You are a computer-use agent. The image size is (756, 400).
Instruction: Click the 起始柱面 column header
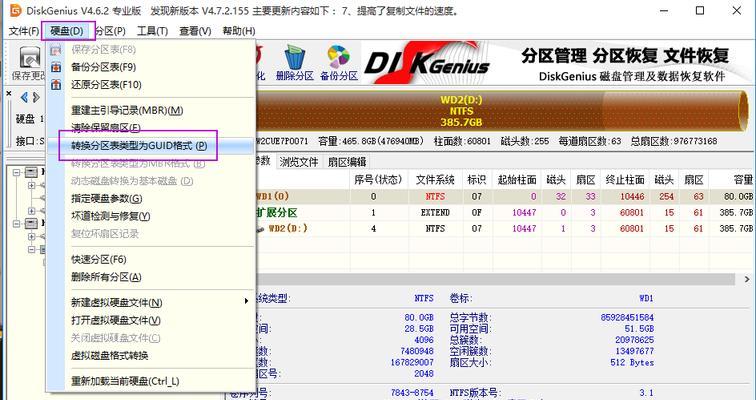point(516,180)
